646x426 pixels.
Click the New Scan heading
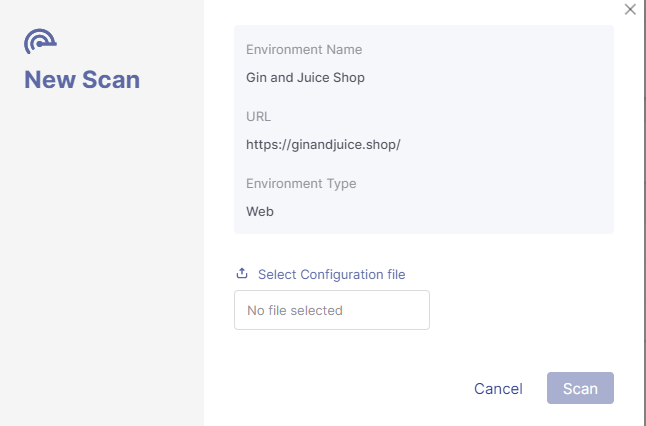82,79
